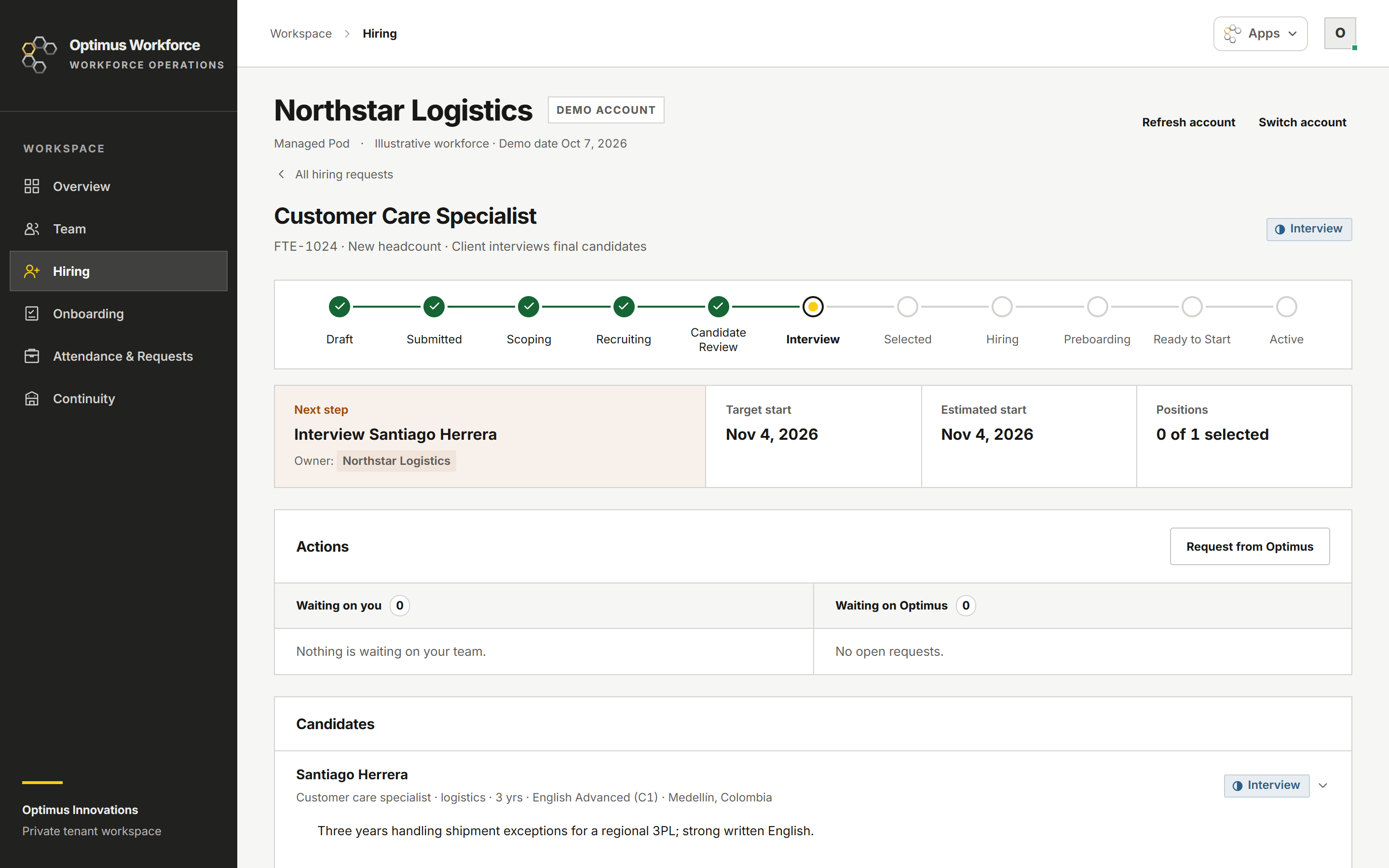Click the current Interview stage yellow marker
Viewport: 1389px width, 868px height.
813,307
